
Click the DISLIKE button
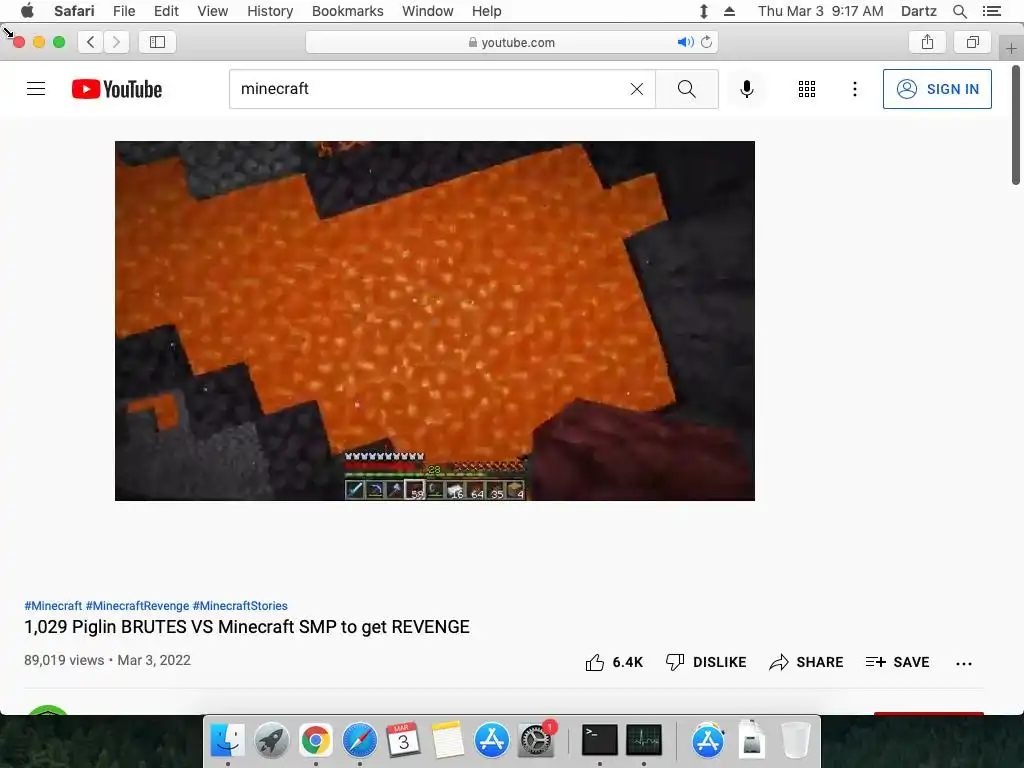(706, 662)
